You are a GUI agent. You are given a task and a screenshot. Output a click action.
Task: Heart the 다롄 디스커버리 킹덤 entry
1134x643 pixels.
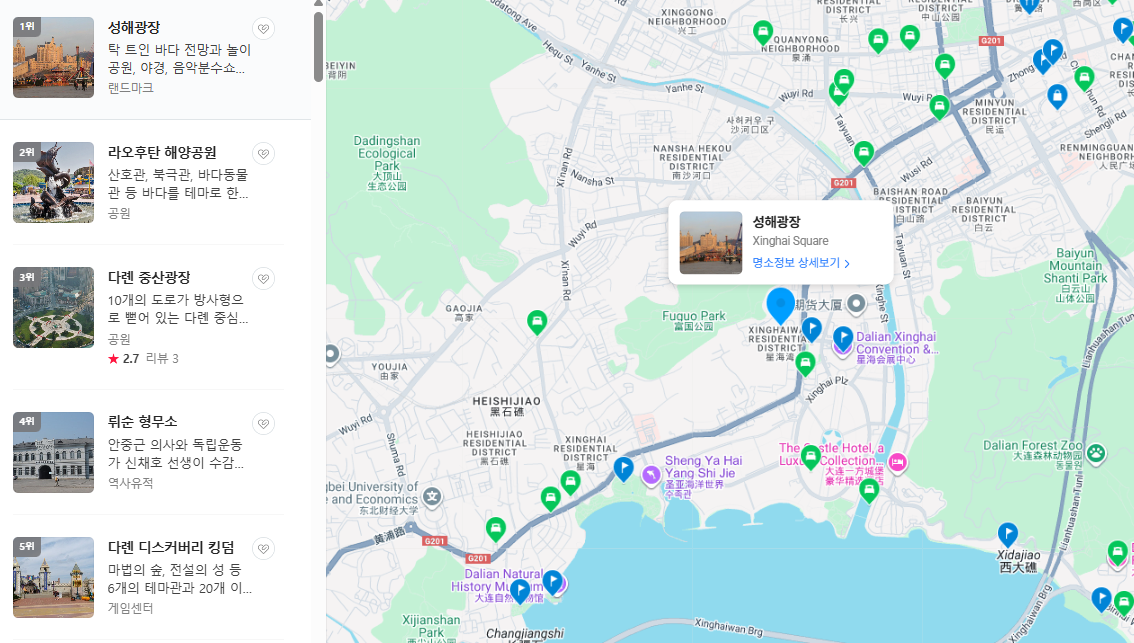click(x=263, y=548)
